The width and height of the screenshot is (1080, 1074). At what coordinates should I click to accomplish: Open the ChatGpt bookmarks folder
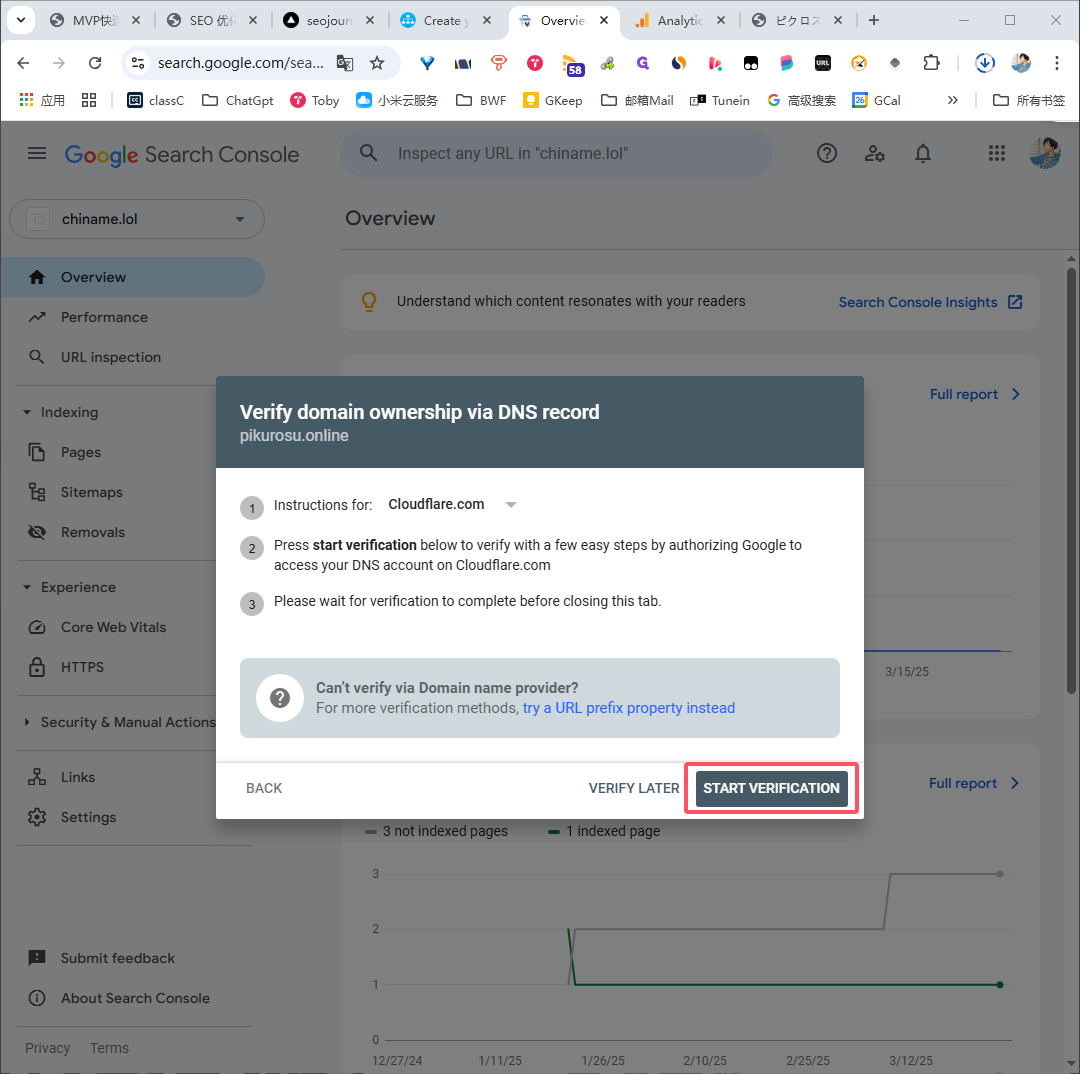pyautogui.click(x=238, y=101)
